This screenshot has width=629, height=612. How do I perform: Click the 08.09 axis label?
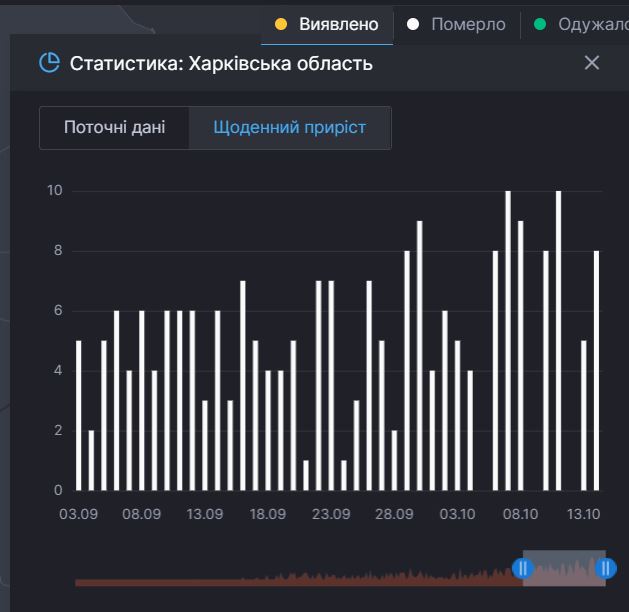141,514
